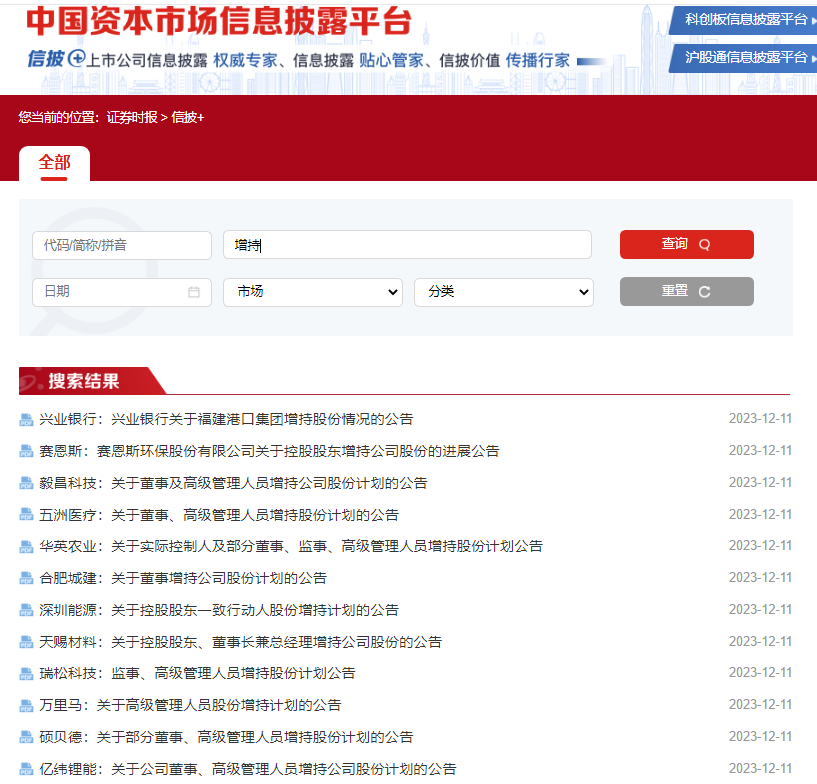Click the calendar icon in 日期 field
The height and width of the screenshot is (784, 817).
pos(194,292)
